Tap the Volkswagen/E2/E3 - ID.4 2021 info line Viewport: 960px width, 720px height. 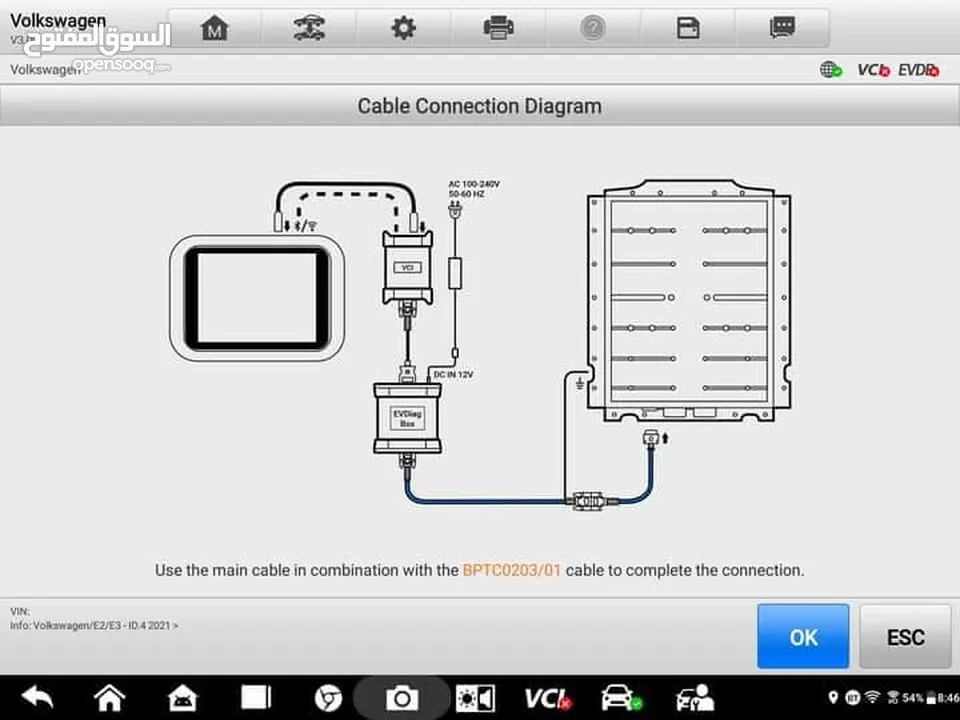94,626
